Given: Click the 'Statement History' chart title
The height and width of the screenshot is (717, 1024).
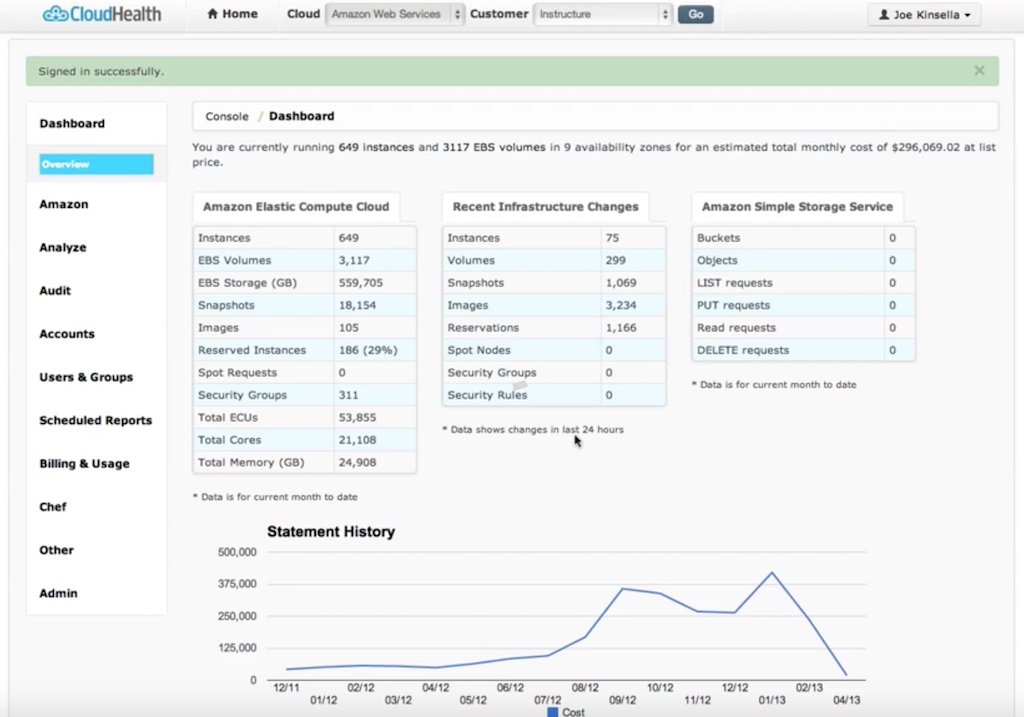Looking at the screenshot, I should click(x=331, y=532).
